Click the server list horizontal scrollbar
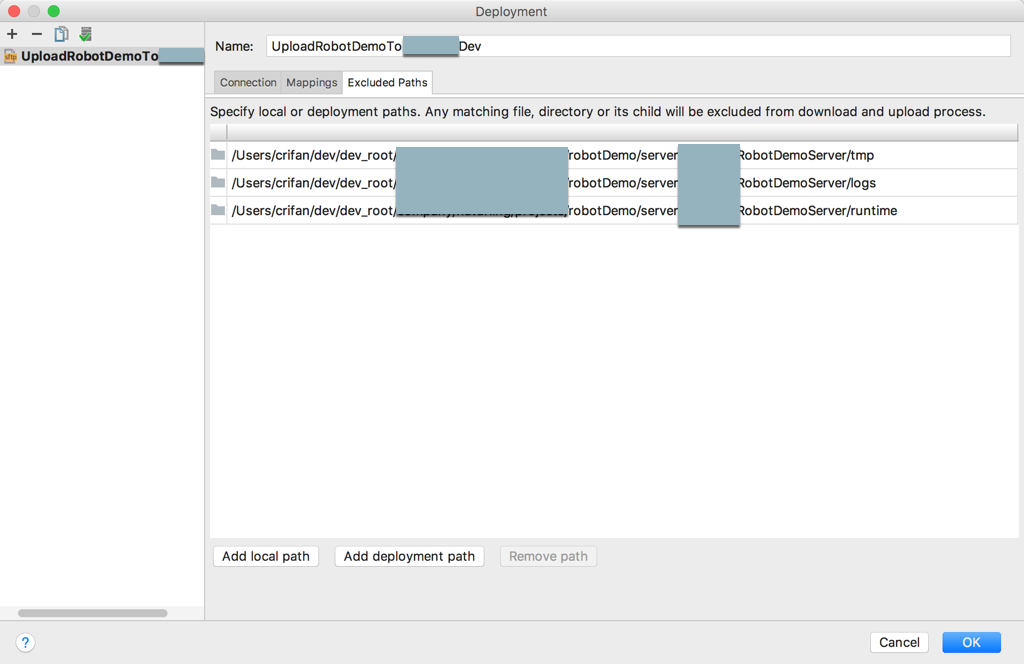 (93, 613)
